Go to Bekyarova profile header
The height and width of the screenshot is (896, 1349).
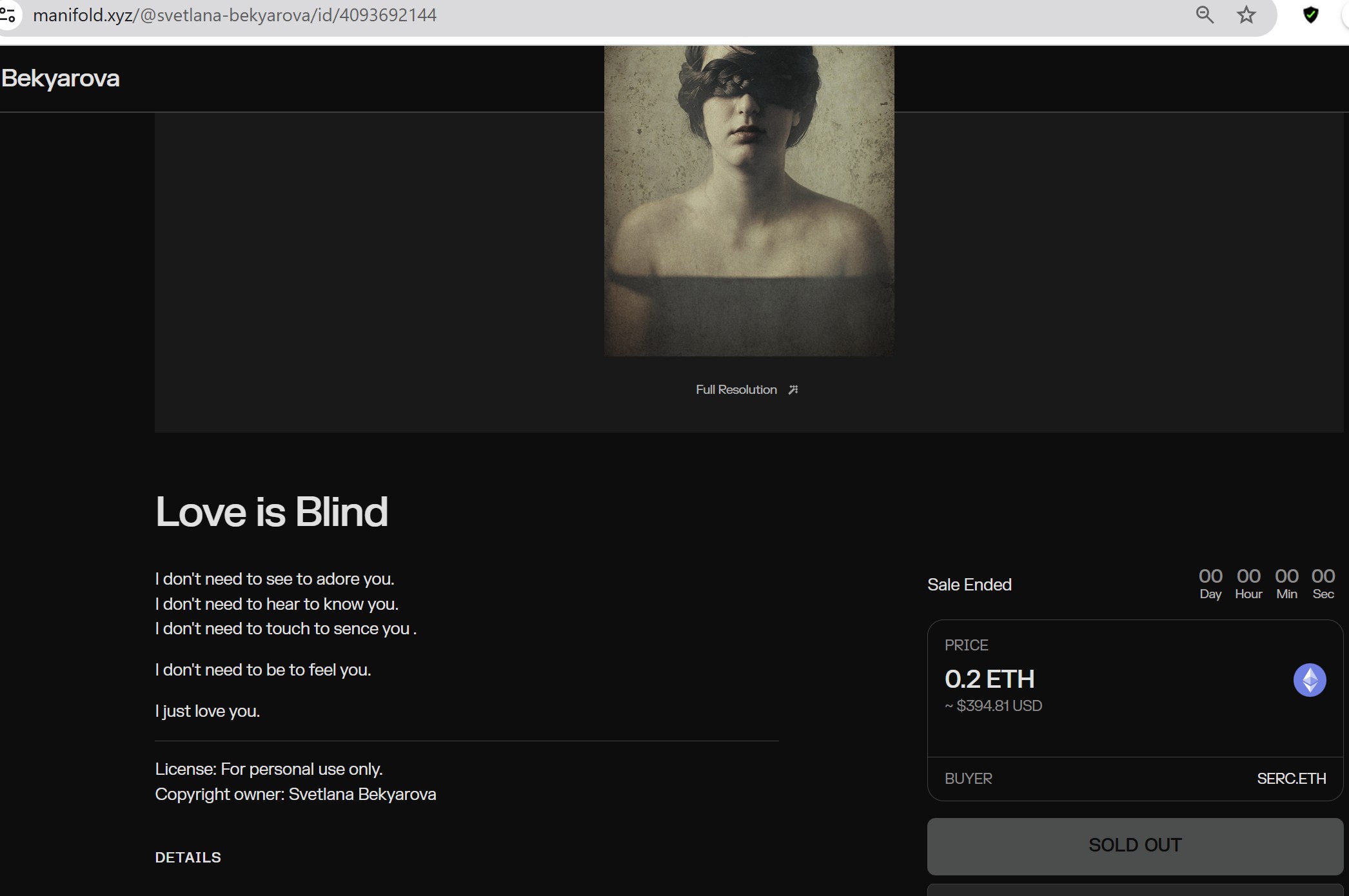pos(60,78)
